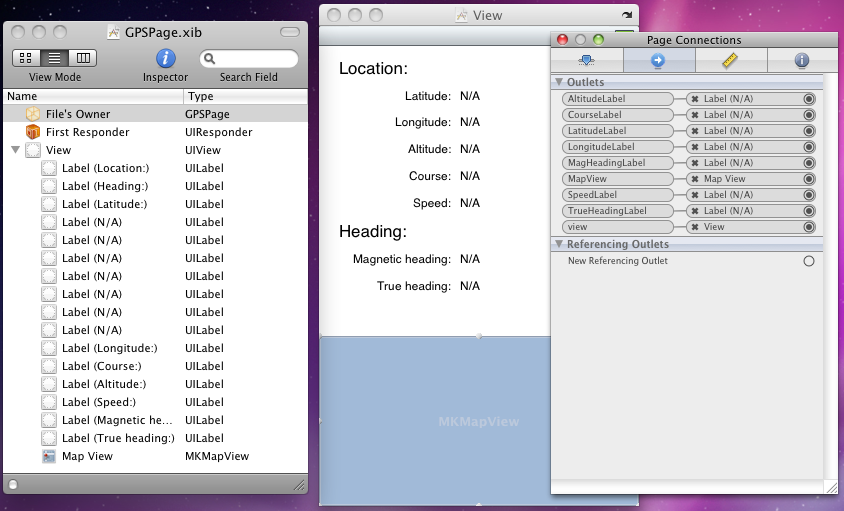
Task: Select Label (Heading:) in the object list
Action: (156, 186)
